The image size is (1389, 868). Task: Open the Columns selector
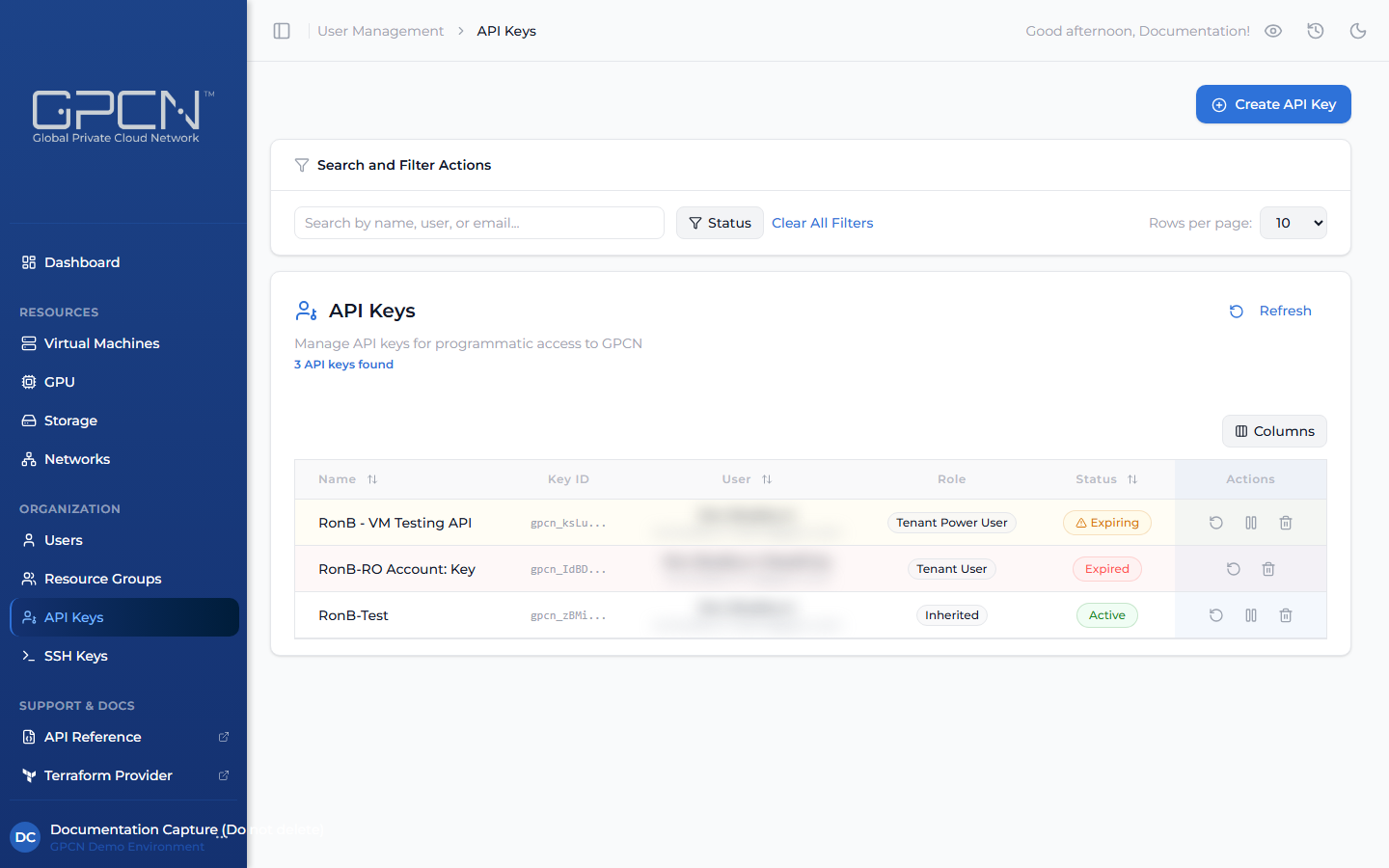coord(1274,431)
